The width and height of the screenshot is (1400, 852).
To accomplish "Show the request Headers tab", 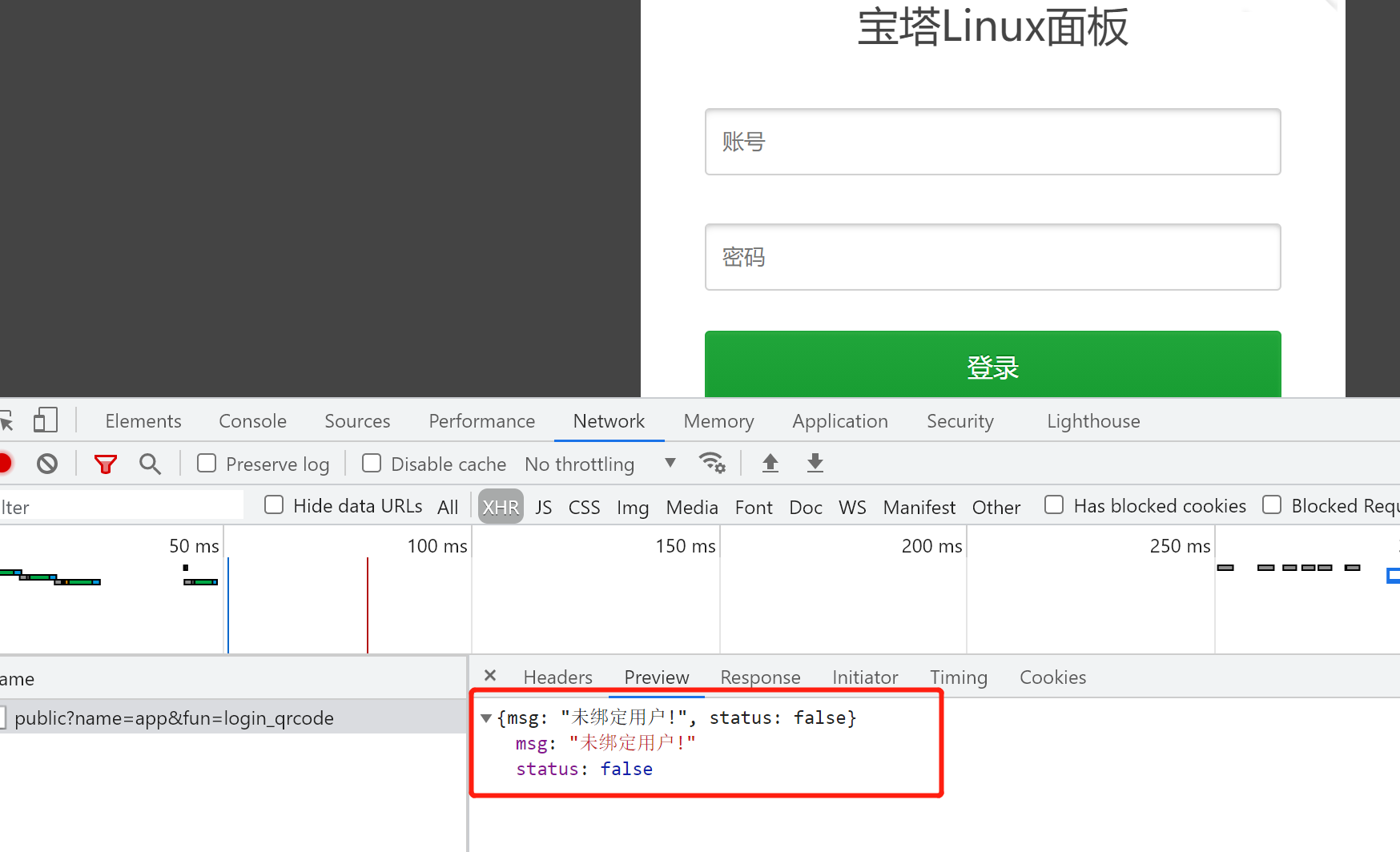I will coord(558,677).
